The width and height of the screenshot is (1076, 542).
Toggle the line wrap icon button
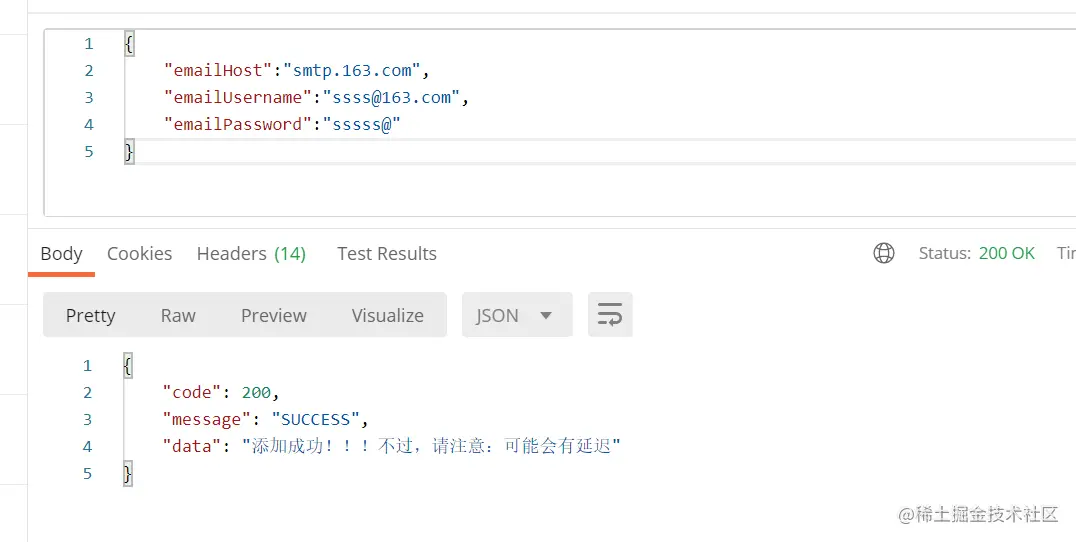(610, 315)
